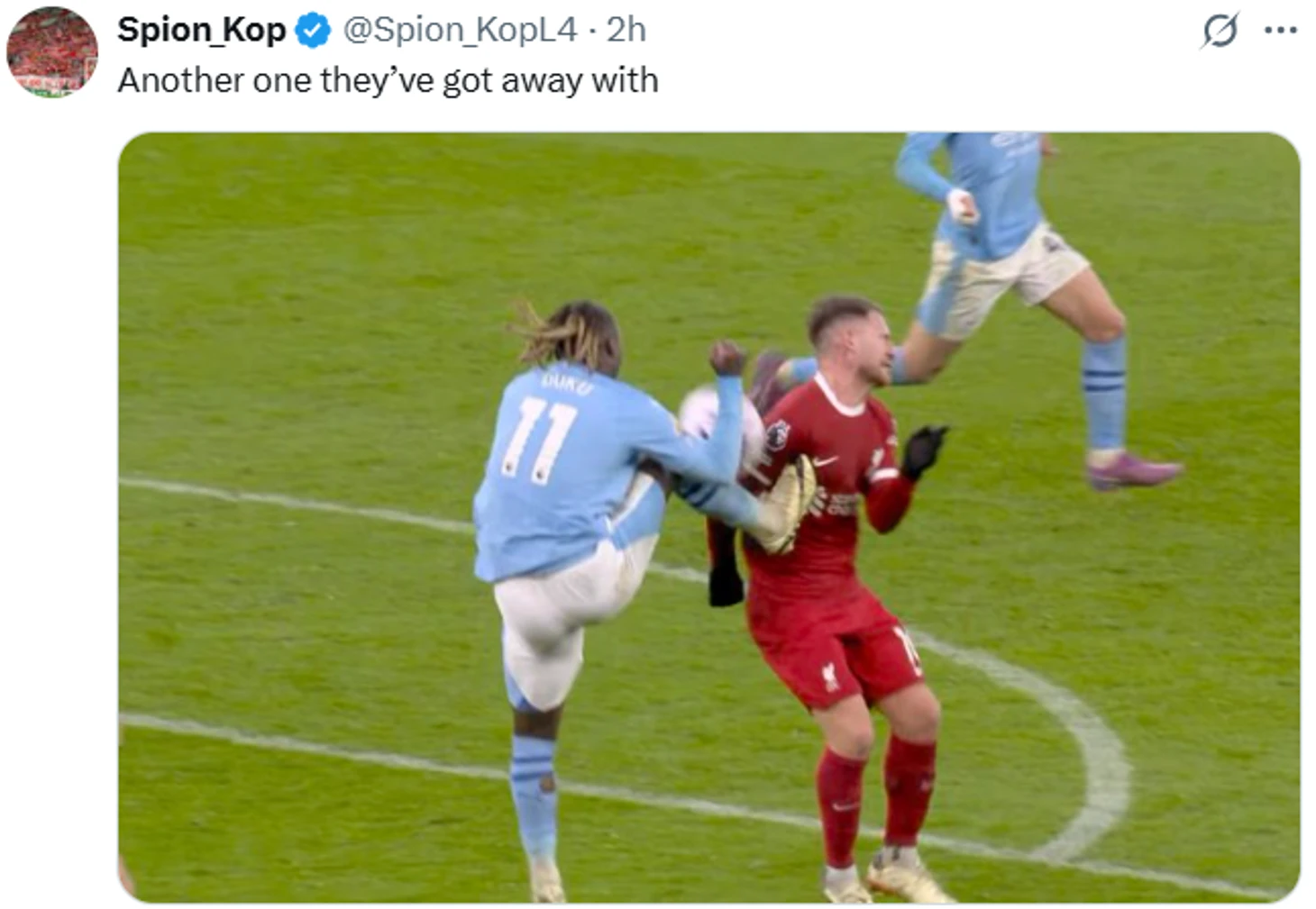The image size is (1316, 909).
Task: Click number 11 on the sky blue shirt
Action: (x=539, y=441)
